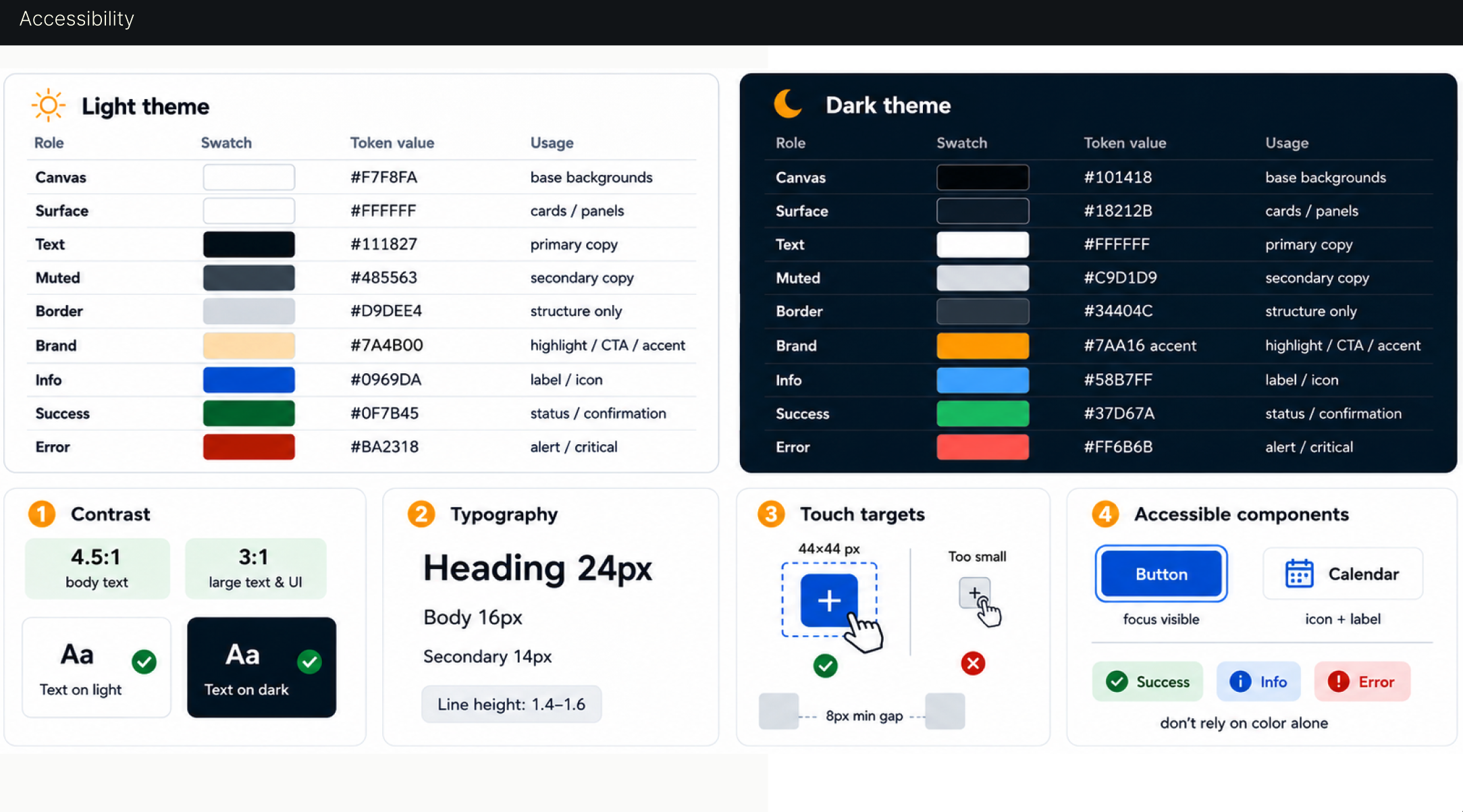Click the Dark theme Success swatch
Viewport: 1463px width, 812px height.
(x=983, y=413)
